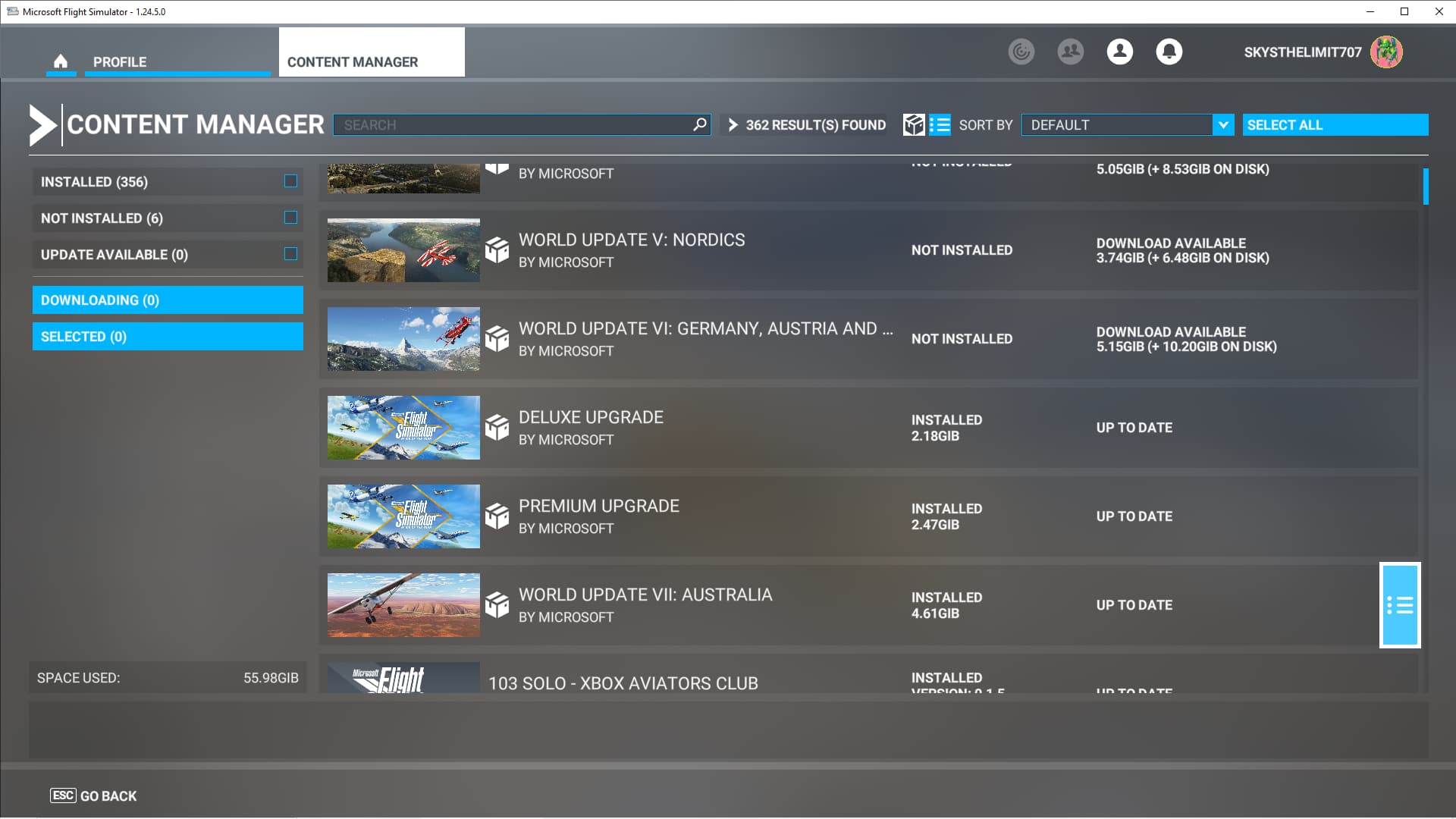Screen dimensions: 1456x819
Task: Focus the Search input field
Action: pos(522,124)
